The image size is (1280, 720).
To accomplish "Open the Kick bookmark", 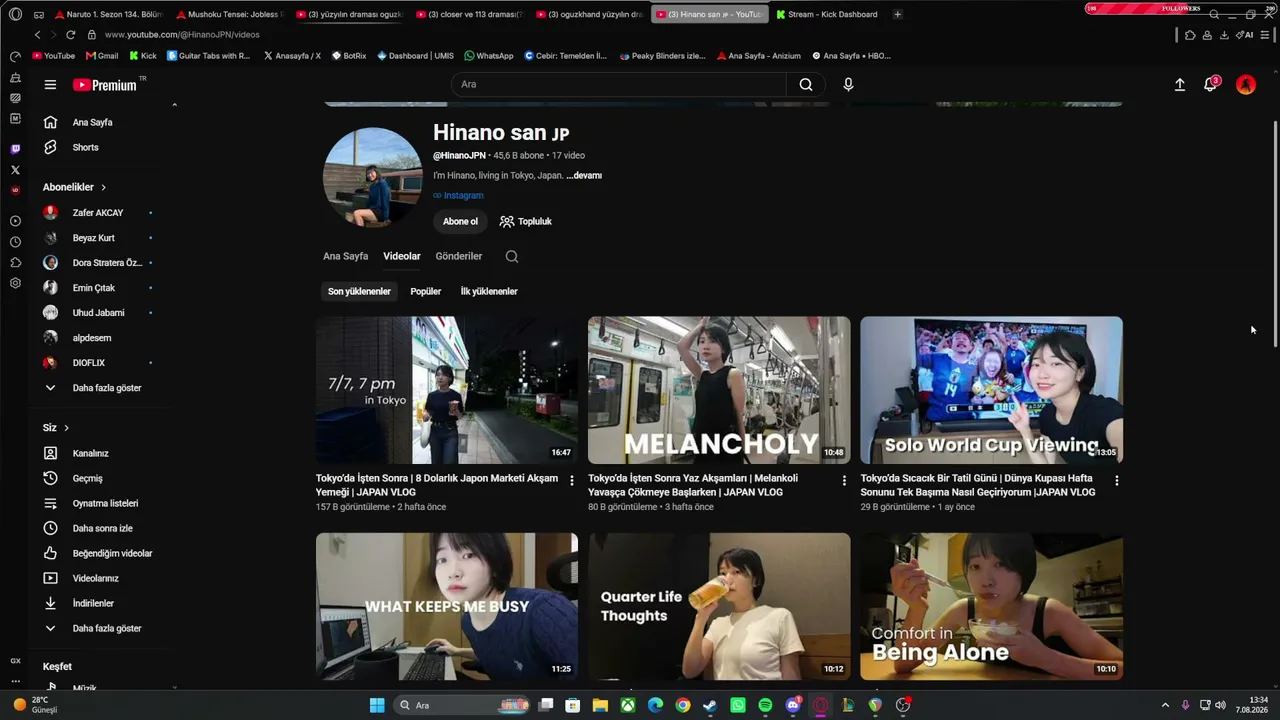I will 143,56.
